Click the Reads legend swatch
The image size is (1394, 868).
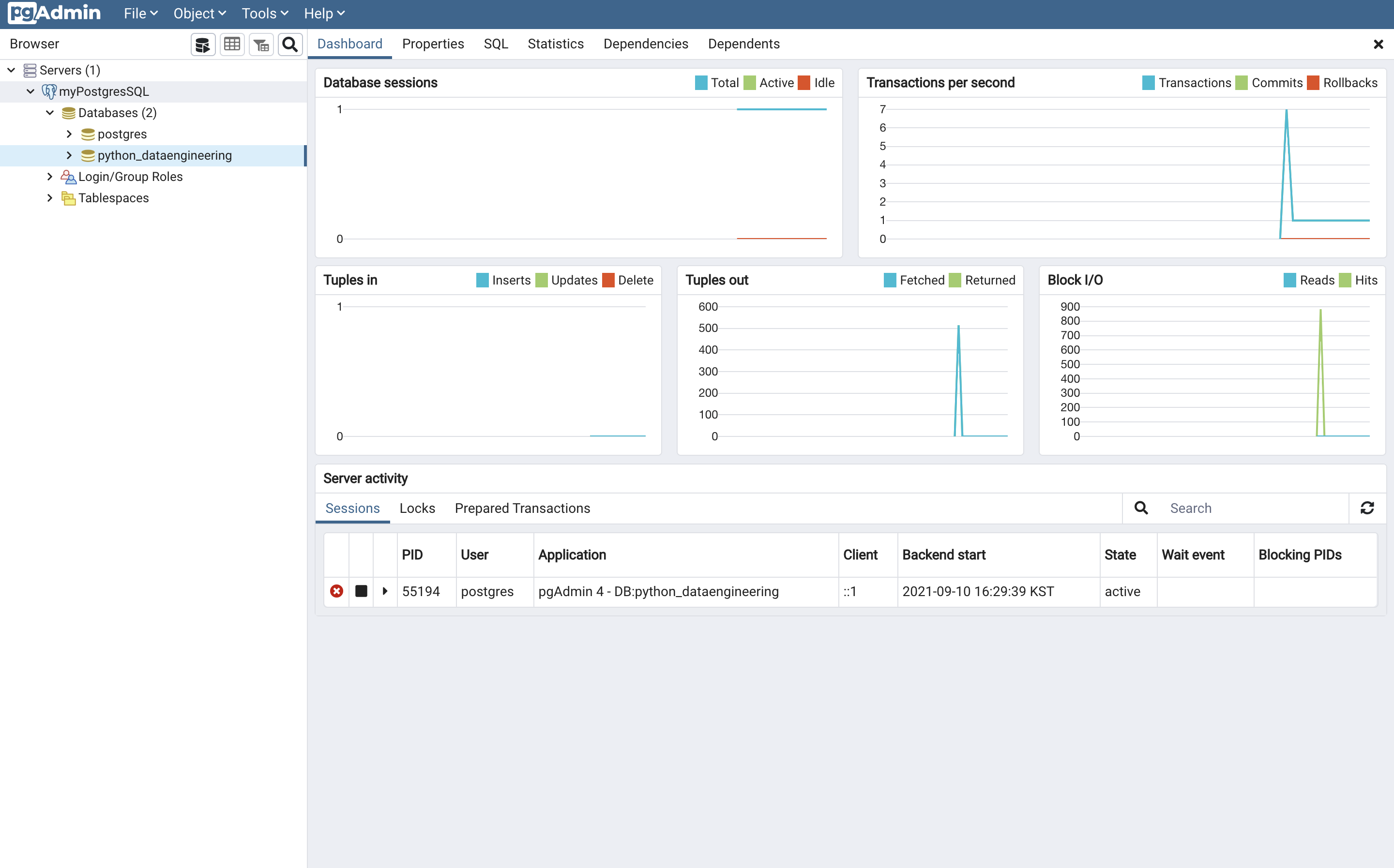[1289, 280]
